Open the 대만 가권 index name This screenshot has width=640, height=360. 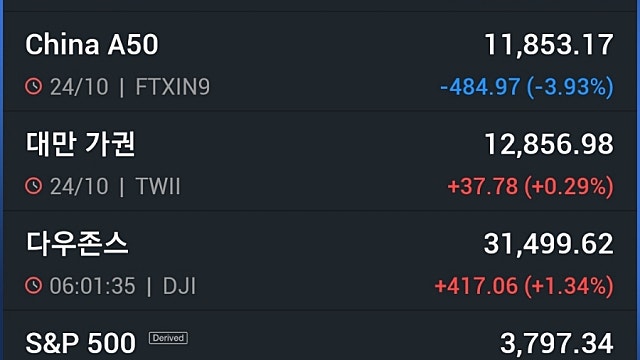click(80, 144)
